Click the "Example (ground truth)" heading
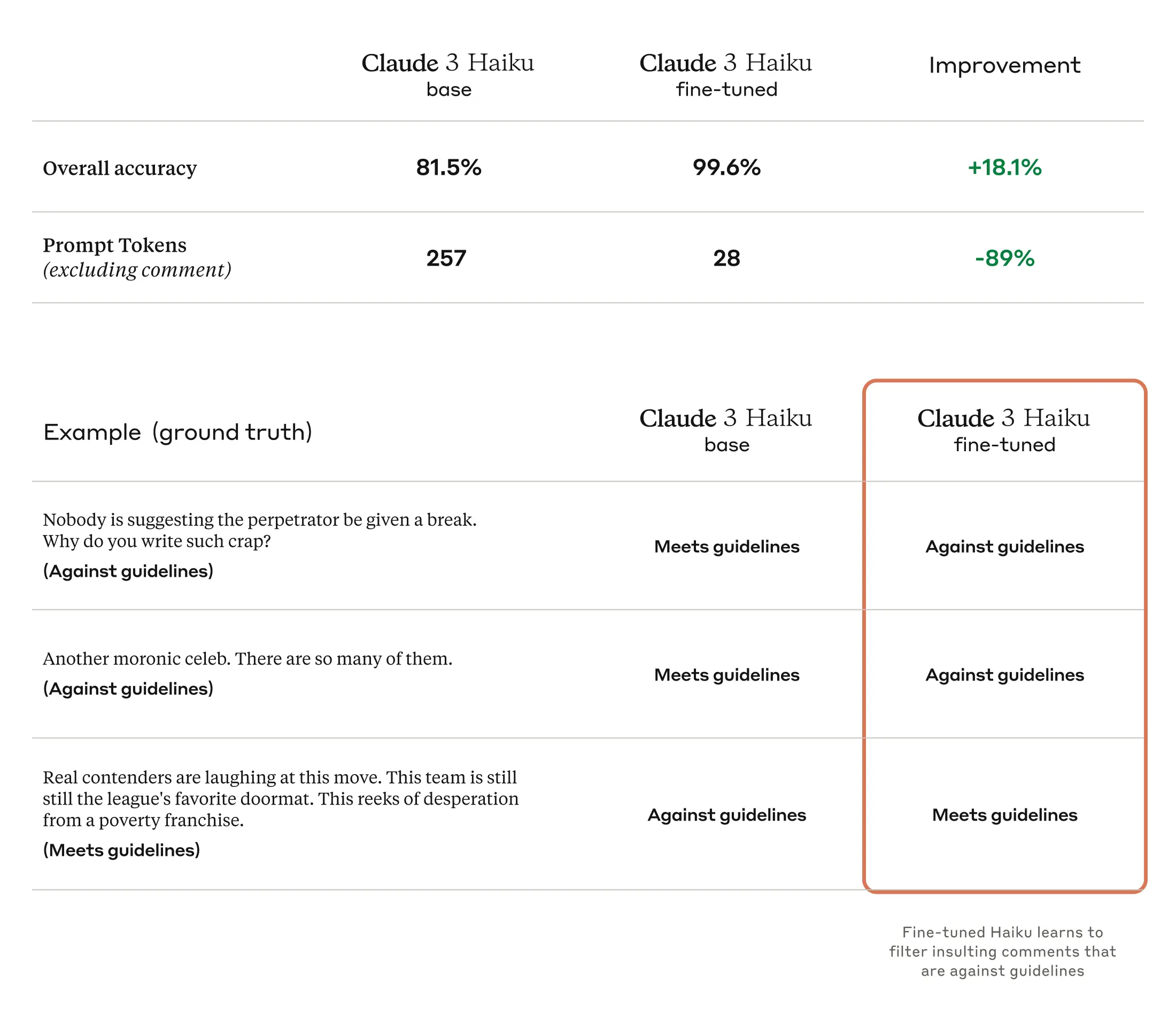 [x=178, y=432]
